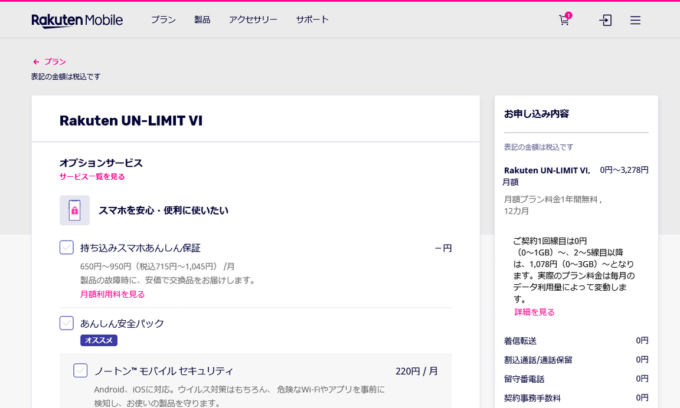Screen dimensions: 680x408
Task: Click the locked smartphone icon
Action: 75,210
